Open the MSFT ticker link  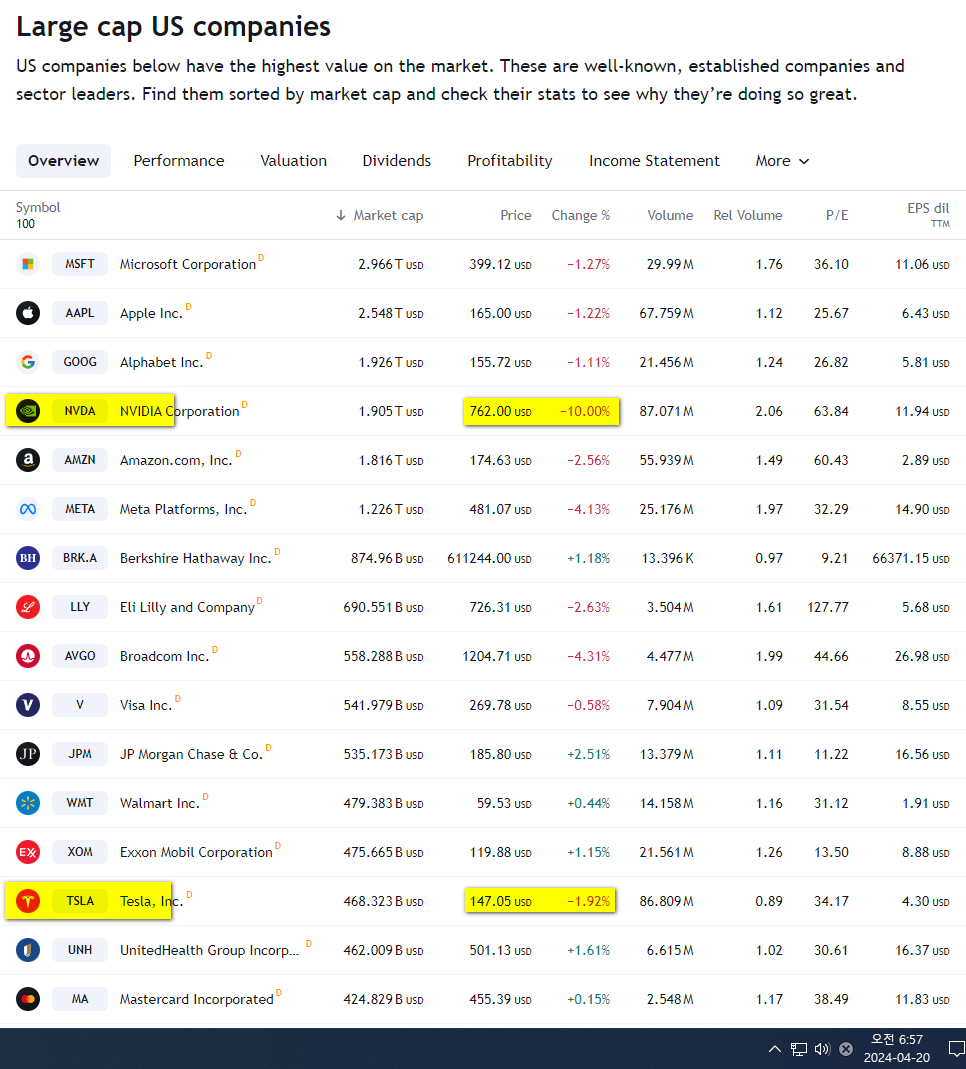point(80,264)
